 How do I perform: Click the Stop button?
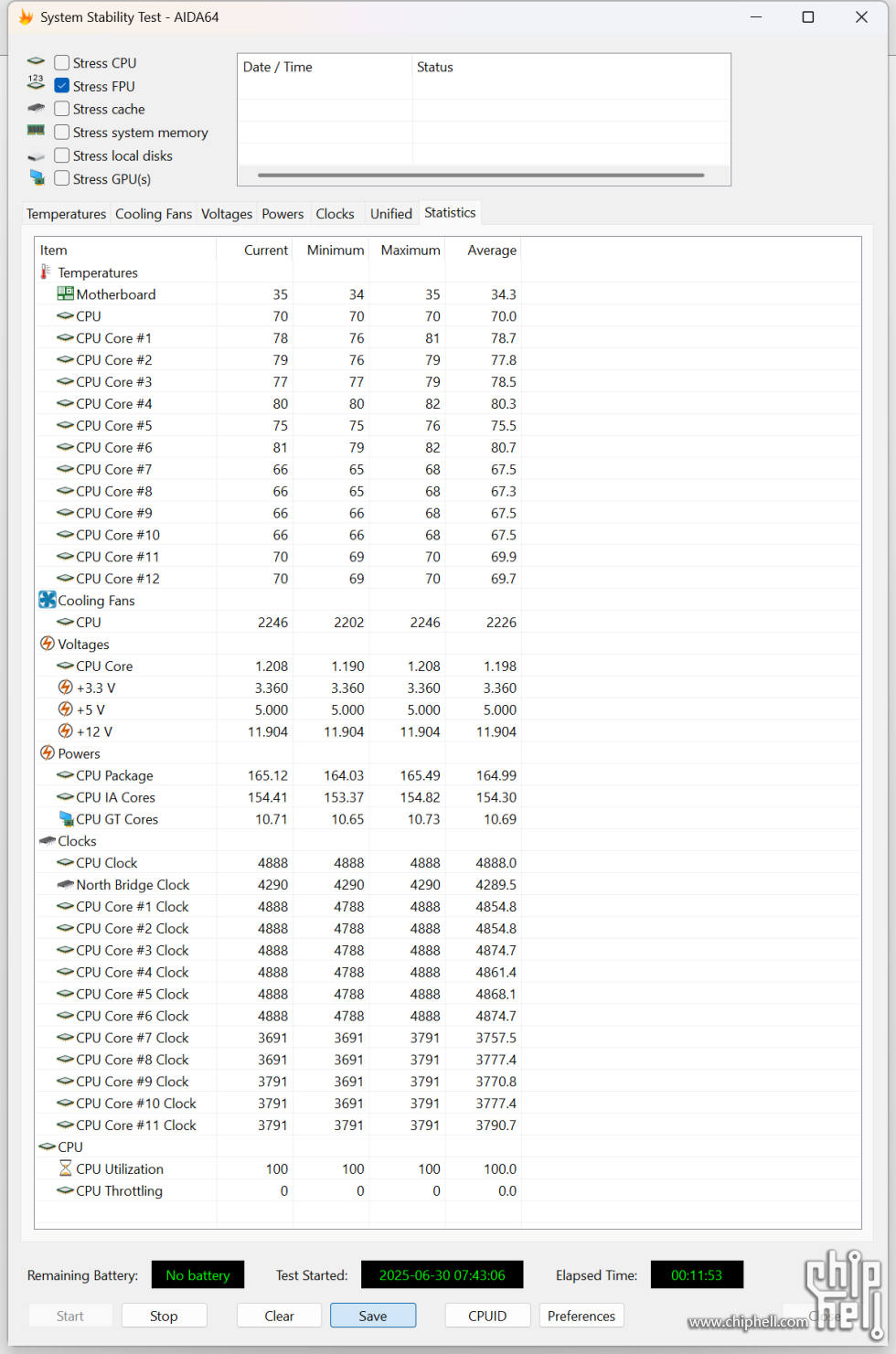pyautogui.click(x=164, y=1316)
